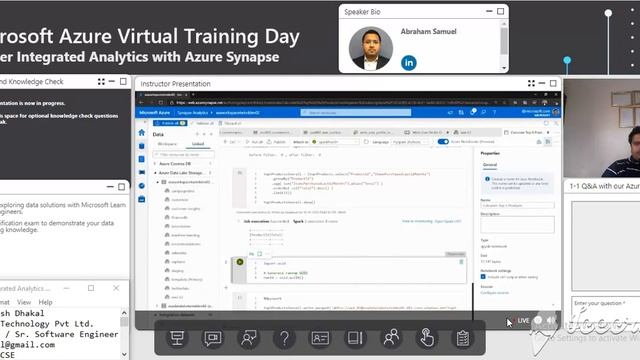Switch to the Workspace tab in Data panel
Screen dimensions: 640x360
point(167,144)
